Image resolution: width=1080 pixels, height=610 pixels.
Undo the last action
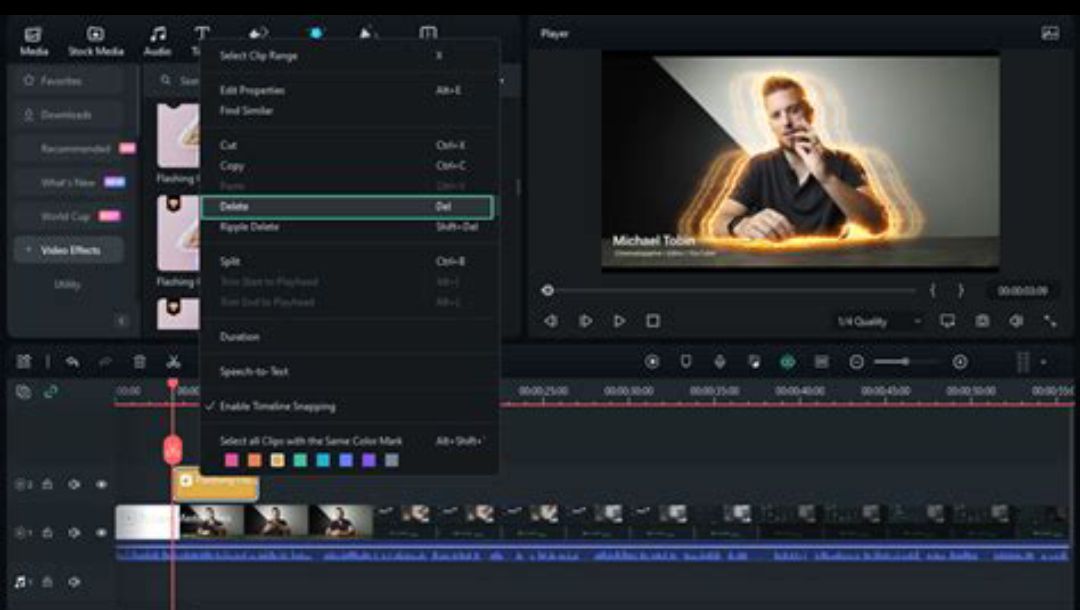(72, 361)
